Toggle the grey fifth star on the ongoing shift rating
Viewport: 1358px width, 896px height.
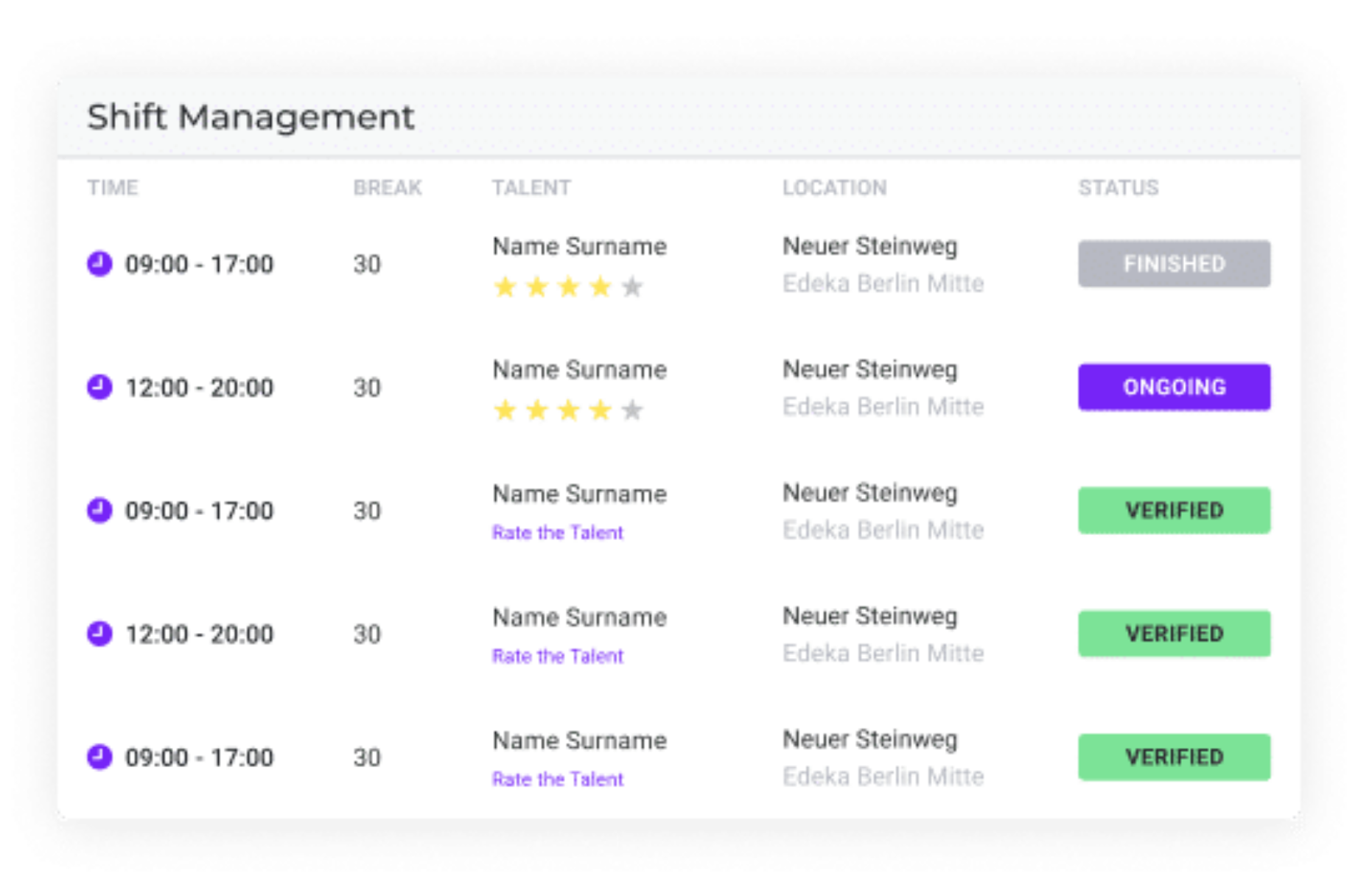coord(632,410)
